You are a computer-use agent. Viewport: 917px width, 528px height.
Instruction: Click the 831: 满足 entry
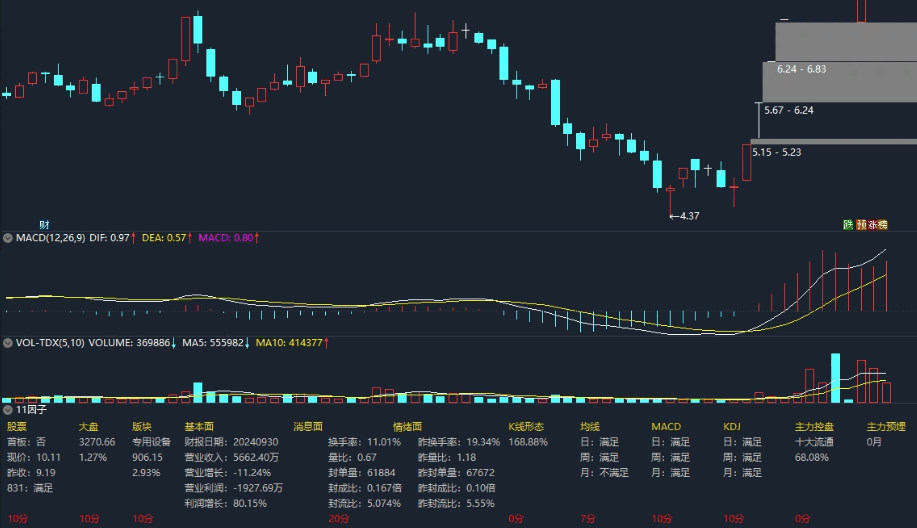[x=30, y=488]
